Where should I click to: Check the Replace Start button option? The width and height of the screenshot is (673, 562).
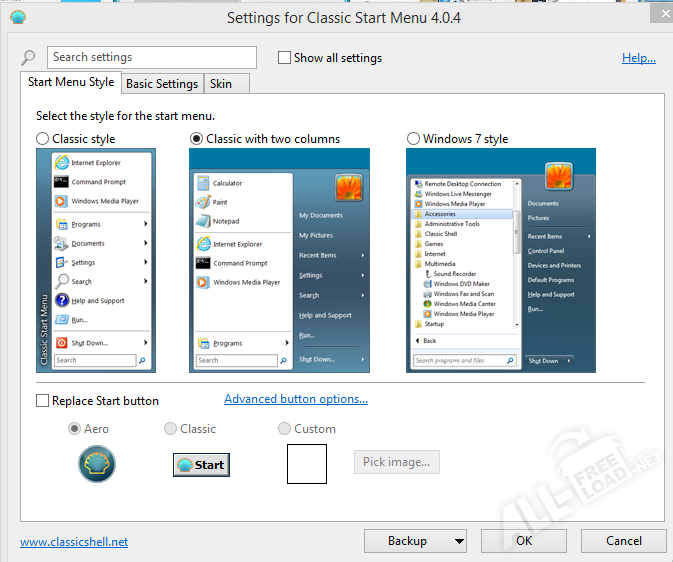coord(42,401)
